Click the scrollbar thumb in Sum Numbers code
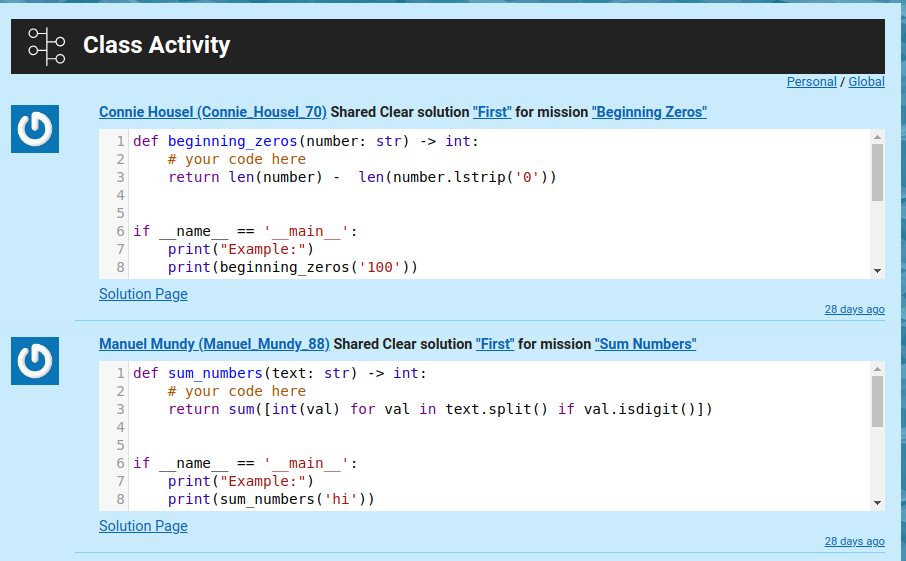Viewport: 906px width, 561px height. click(877, 402)
